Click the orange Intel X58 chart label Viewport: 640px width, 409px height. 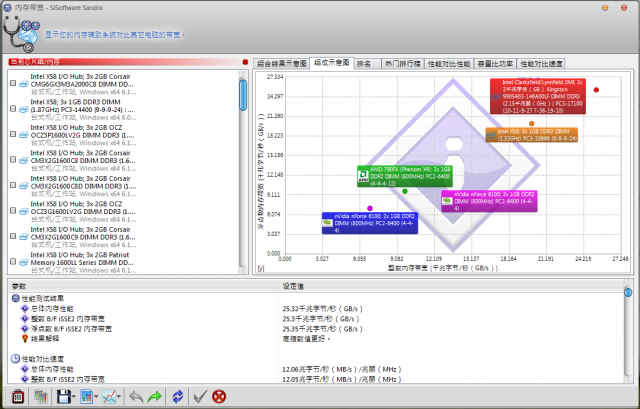point(531,135)
